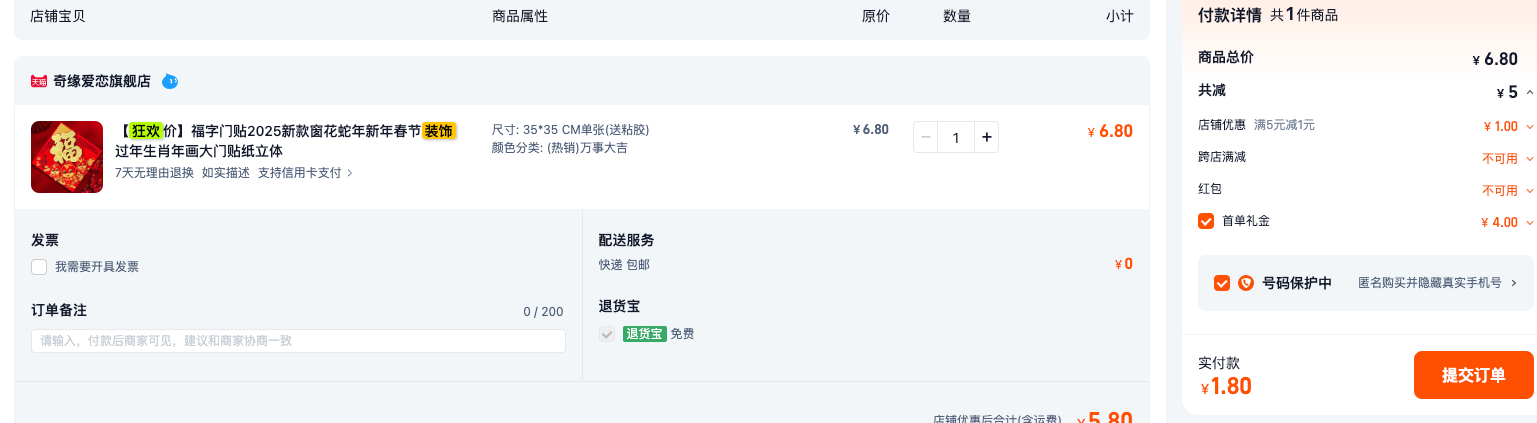Click the 退货宝 checkbox
Viewport: 1537px width, 423px height.
607,334
